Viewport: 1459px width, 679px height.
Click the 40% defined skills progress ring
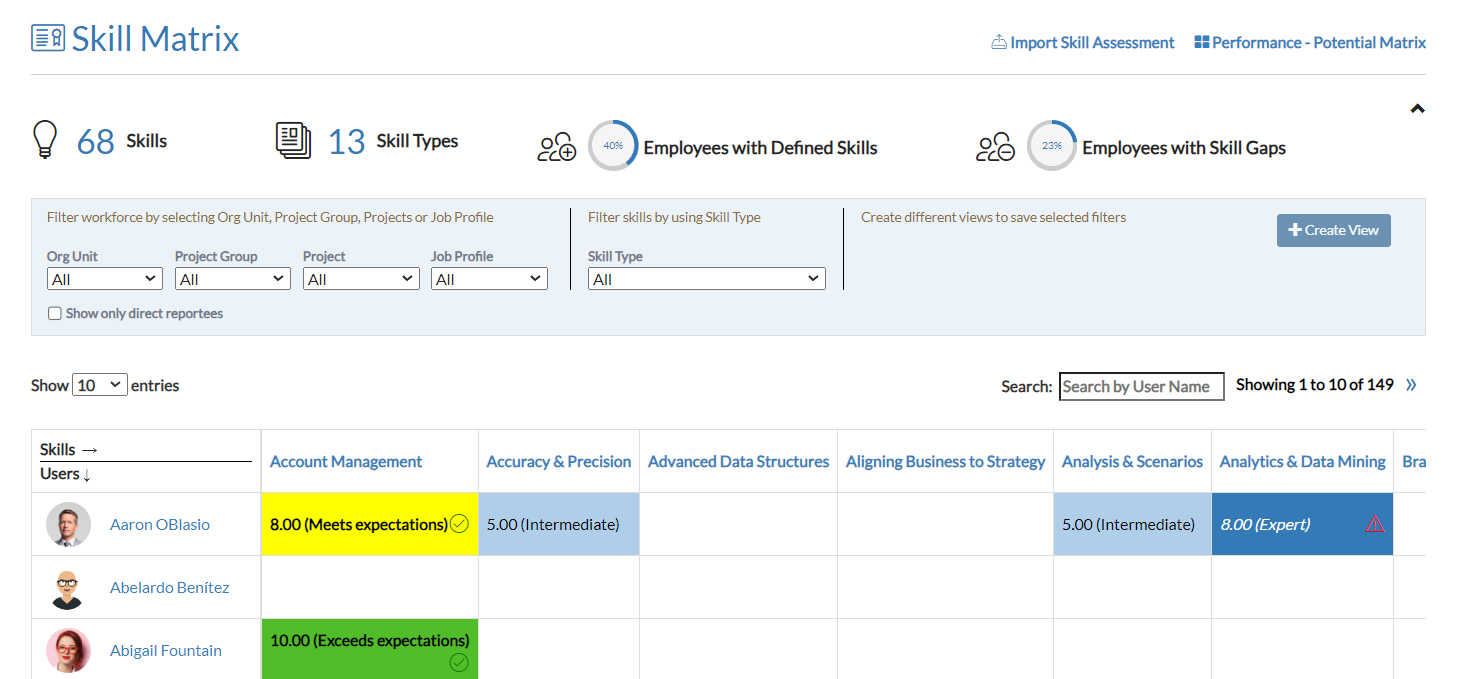[x=613, y=146]
